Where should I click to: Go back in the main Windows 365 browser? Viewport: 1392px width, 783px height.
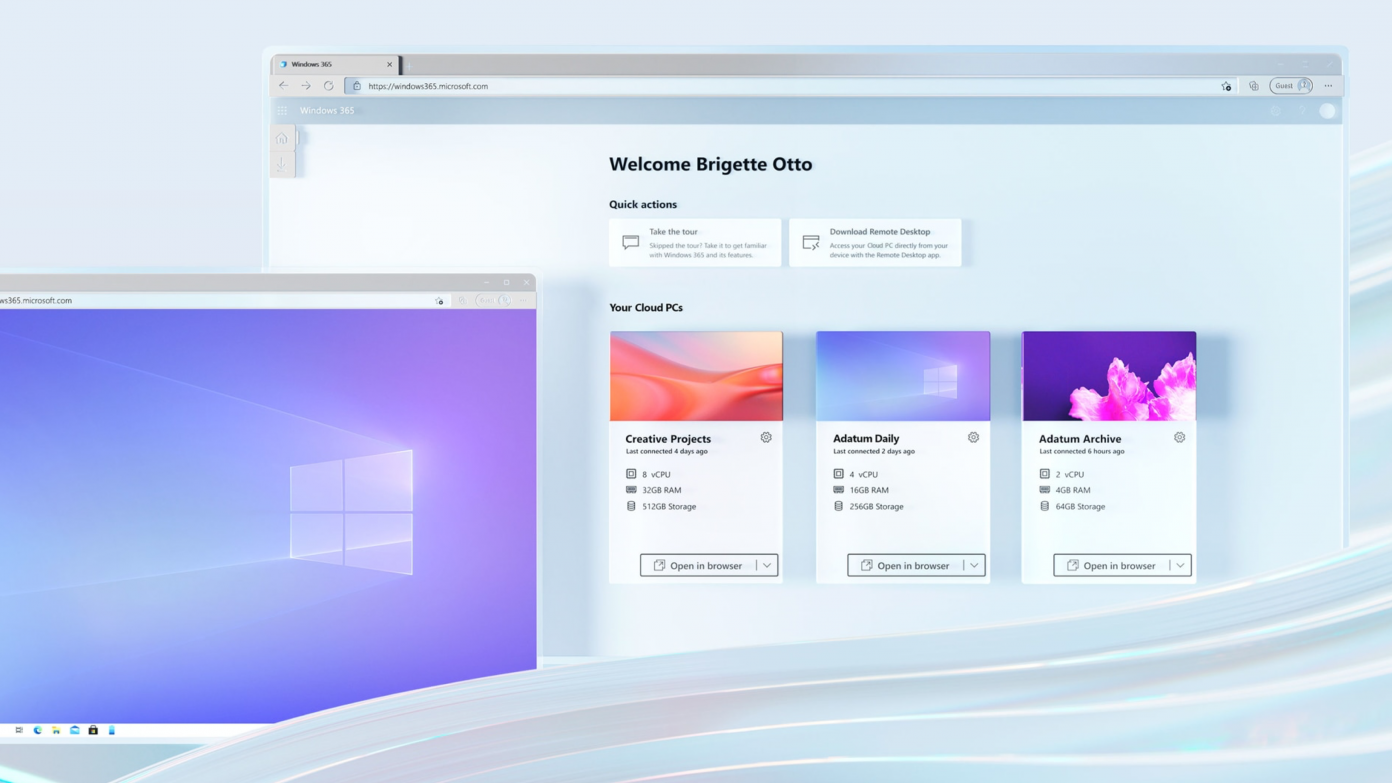point(284,86)
